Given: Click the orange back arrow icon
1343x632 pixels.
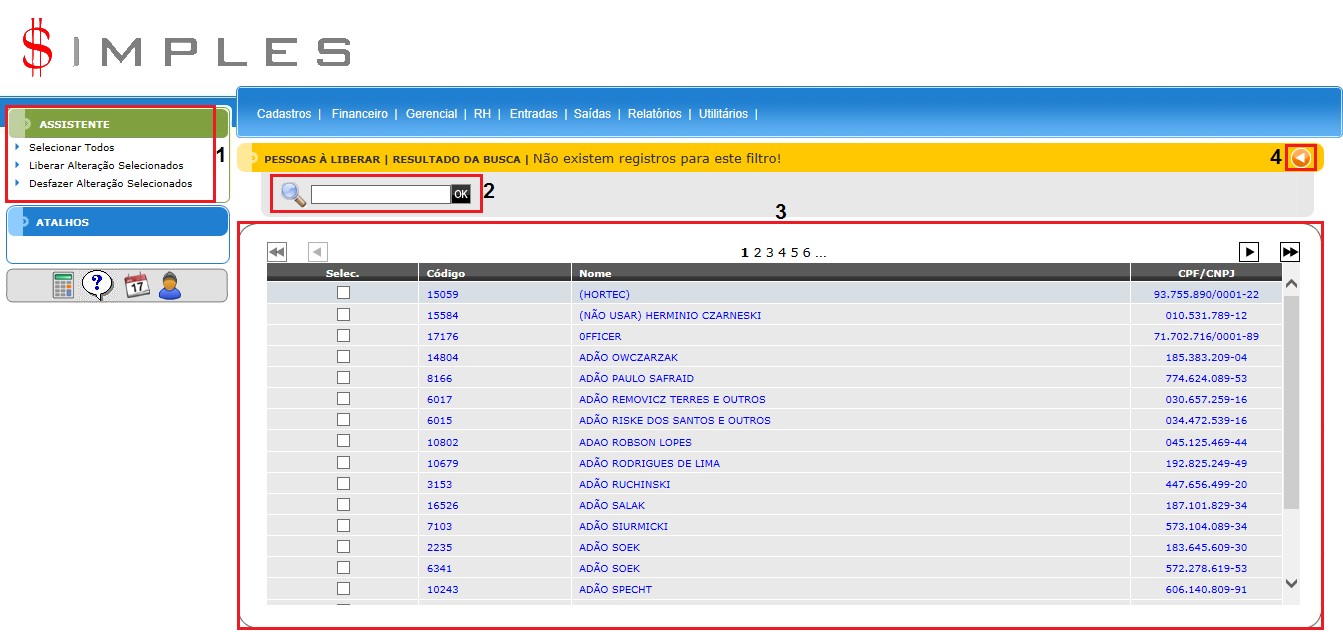Looking at the screenshot, I should click(1301, 157).
